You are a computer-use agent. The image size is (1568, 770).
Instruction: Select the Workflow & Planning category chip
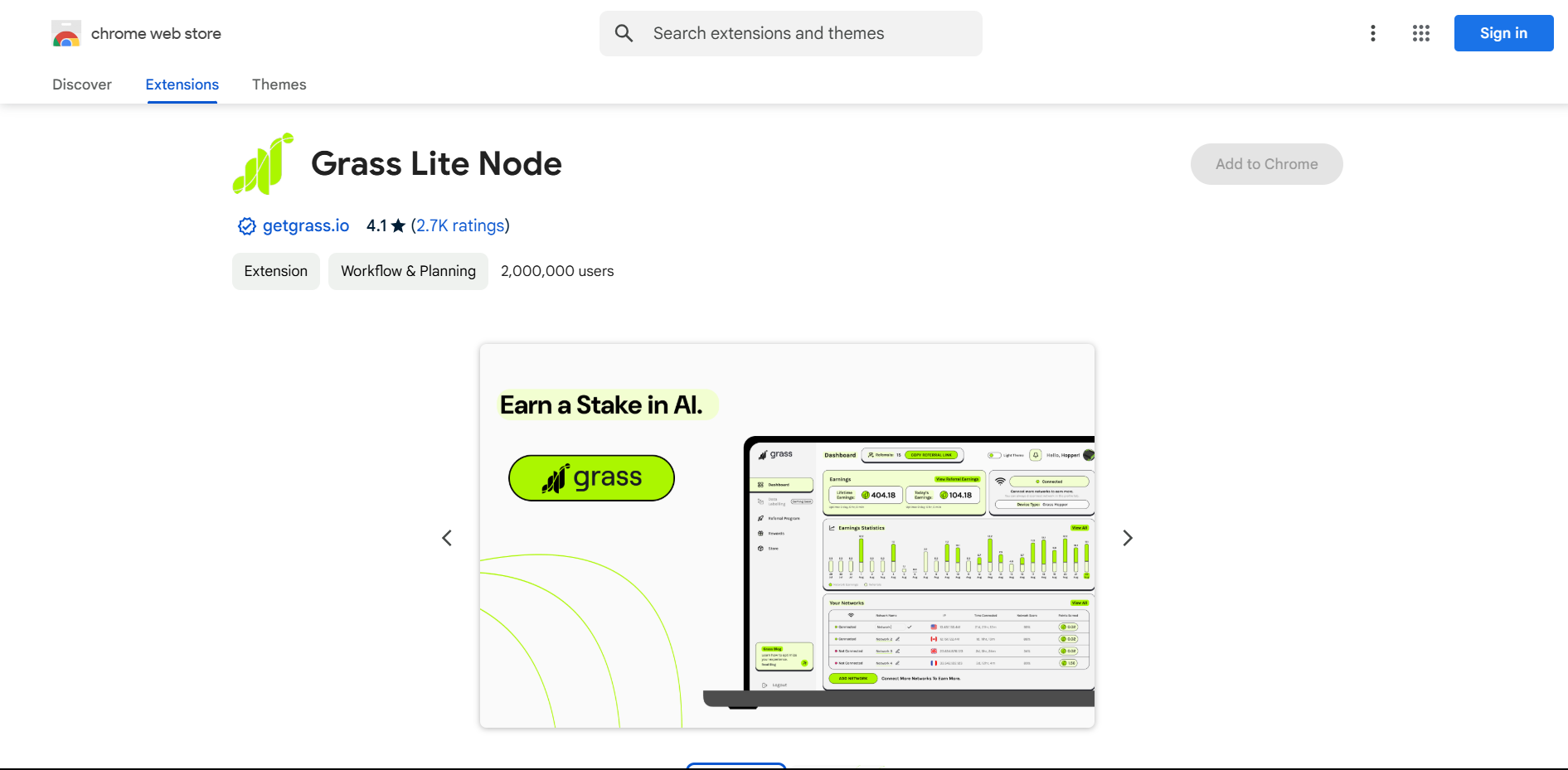coord(408,271)
